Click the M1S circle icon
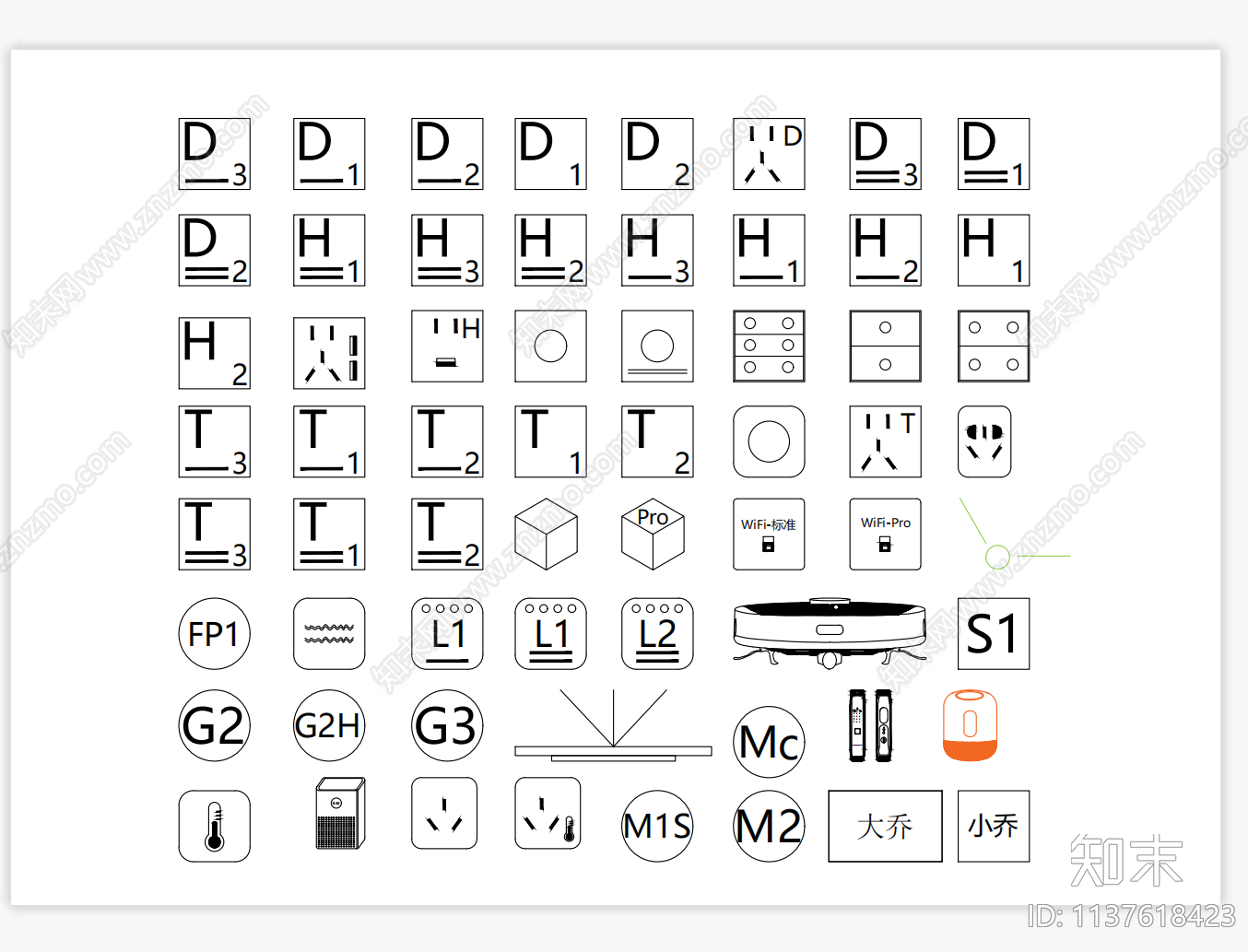 656,826
